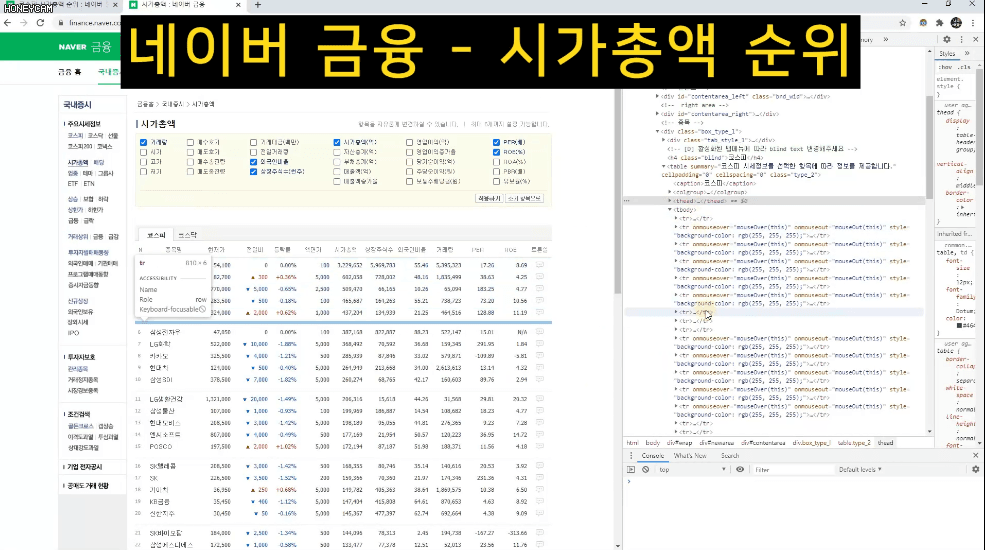Show more Styles pane tabs chevron
Image resolution: width=985 pixels, height=550 pixels.
(x=967, y=54)
